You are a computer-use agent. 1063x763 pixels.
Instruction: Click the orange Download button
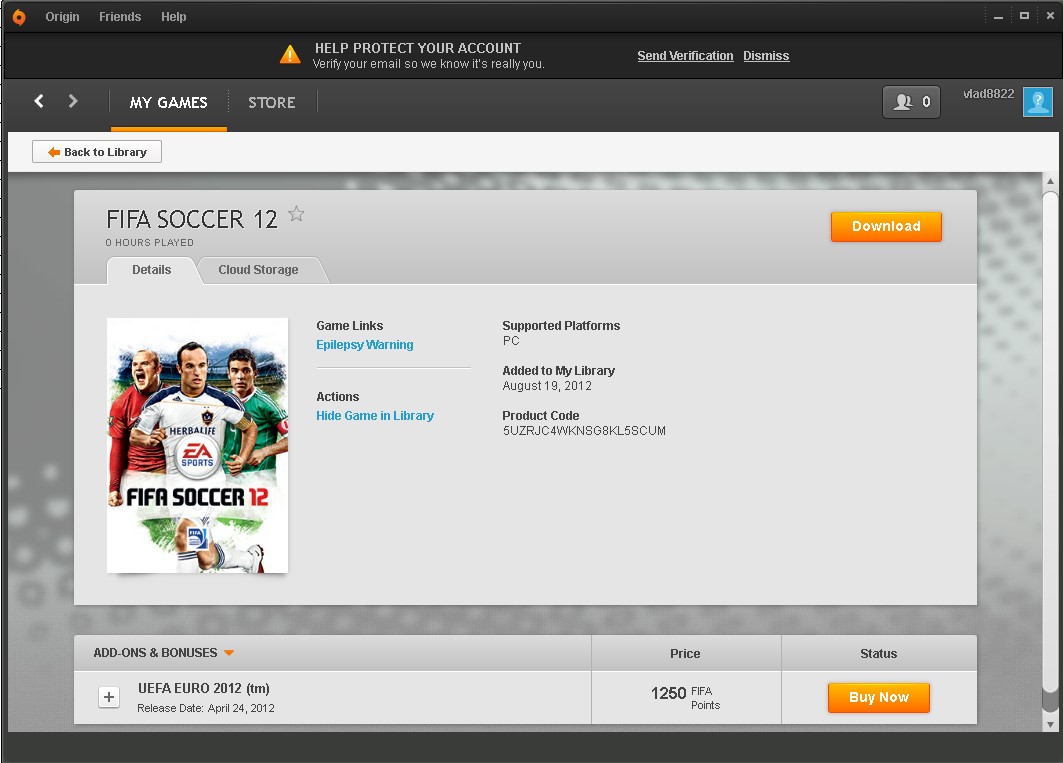click(x=886, y=227)
